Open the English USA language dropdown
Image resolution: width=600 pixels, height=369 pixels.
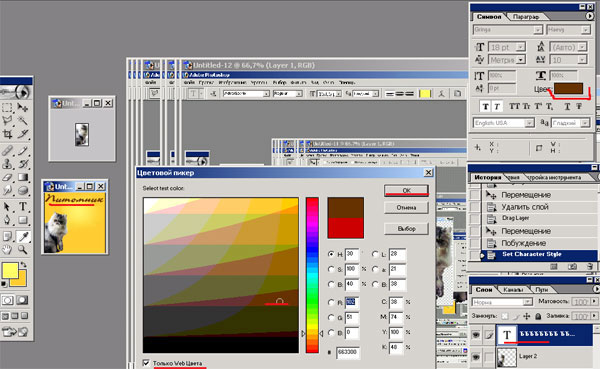[x=530, y=123]
